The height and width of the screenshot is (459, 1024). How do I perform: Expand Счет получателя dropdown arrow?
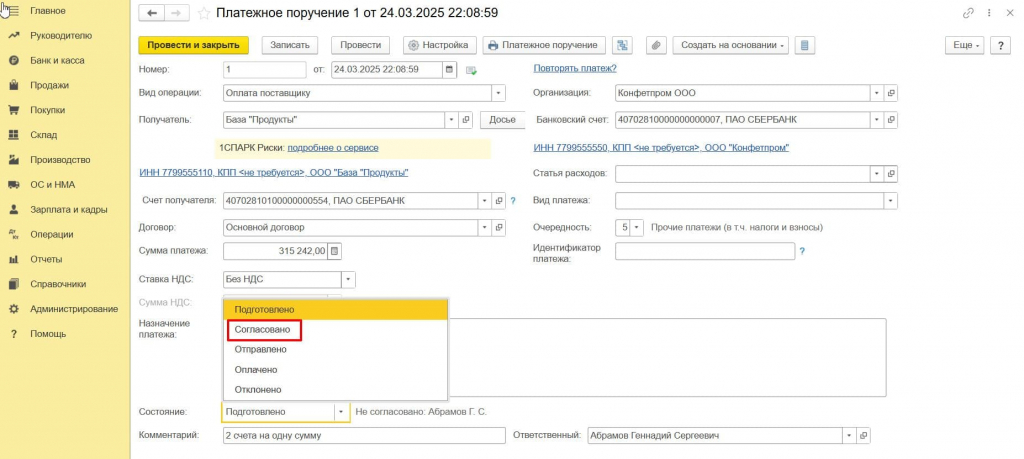[485, 201]
